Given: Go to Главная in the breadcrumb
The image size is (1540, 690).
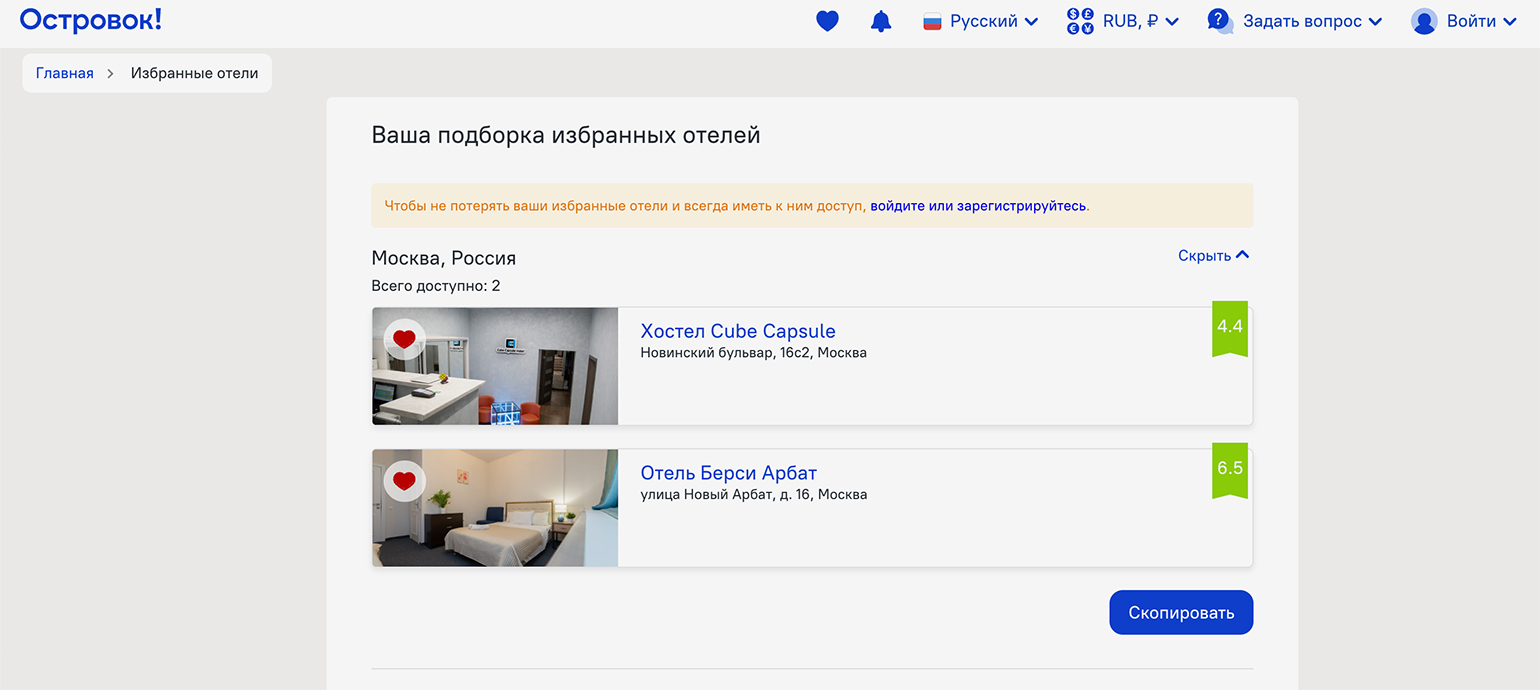Looking at the screenshot, I should click(x=65, y=73).
